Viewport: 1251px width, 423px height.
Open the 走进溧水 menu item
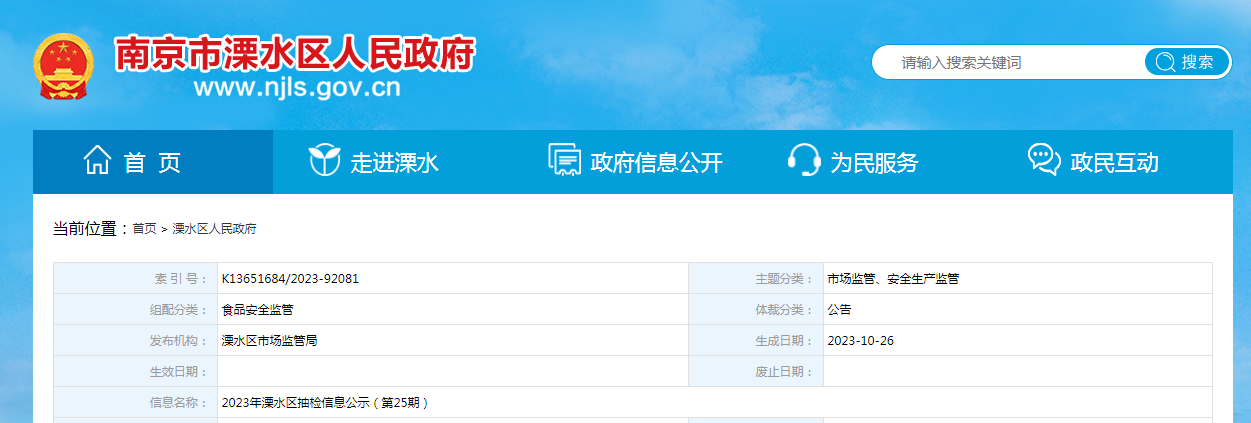[394, 163]
